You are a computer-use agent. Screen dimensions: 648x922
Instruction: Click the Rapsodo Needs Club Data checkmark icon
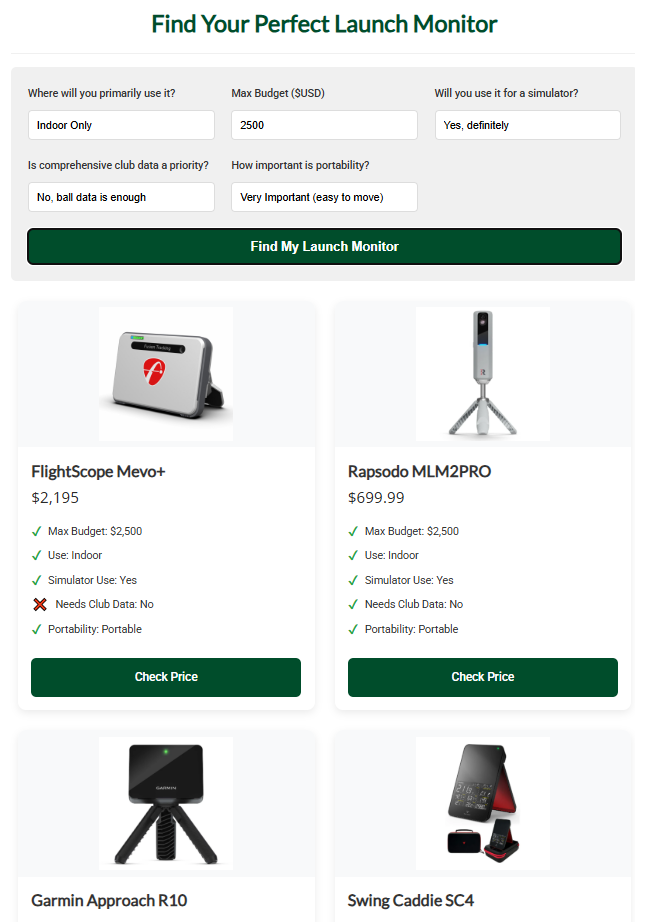click(x=353, y=604)
